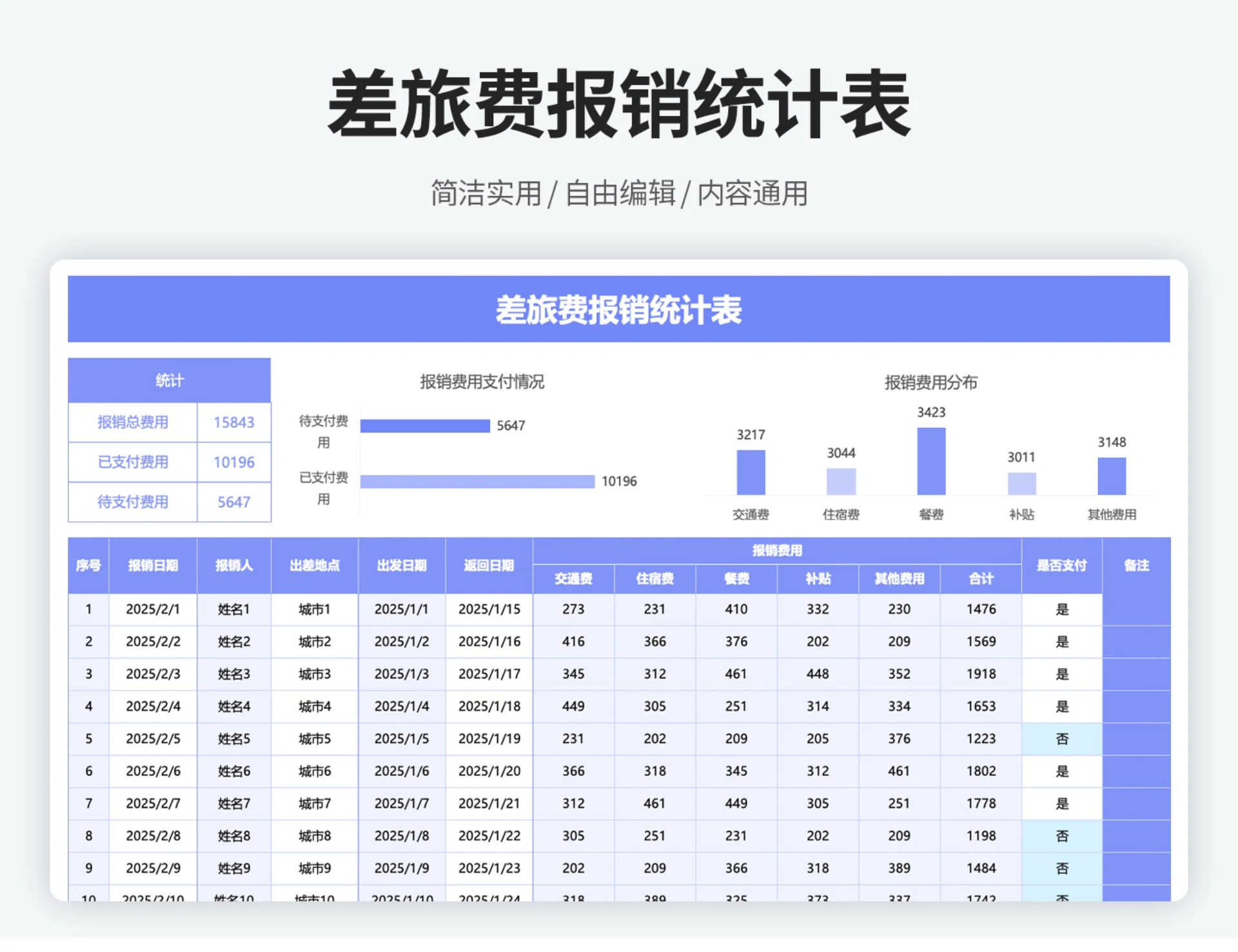Click the 报销总费用 value 15843

click(234, 422)
